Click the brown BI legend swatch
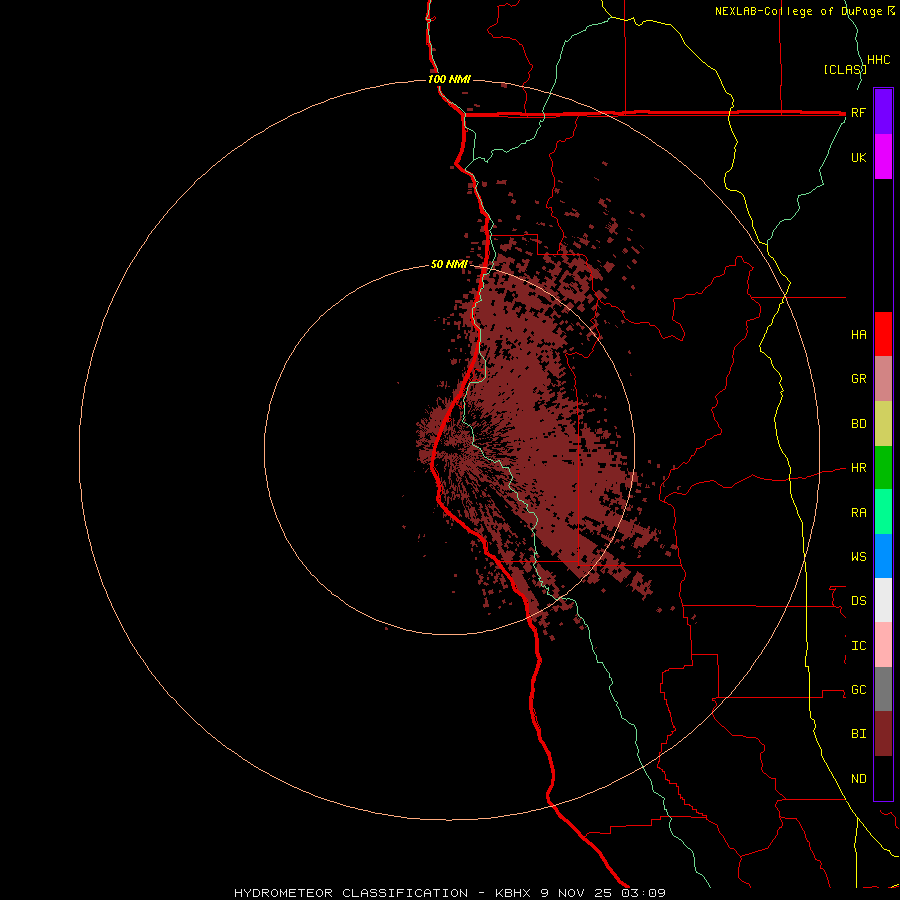900x900 pixels. point(883,734)
